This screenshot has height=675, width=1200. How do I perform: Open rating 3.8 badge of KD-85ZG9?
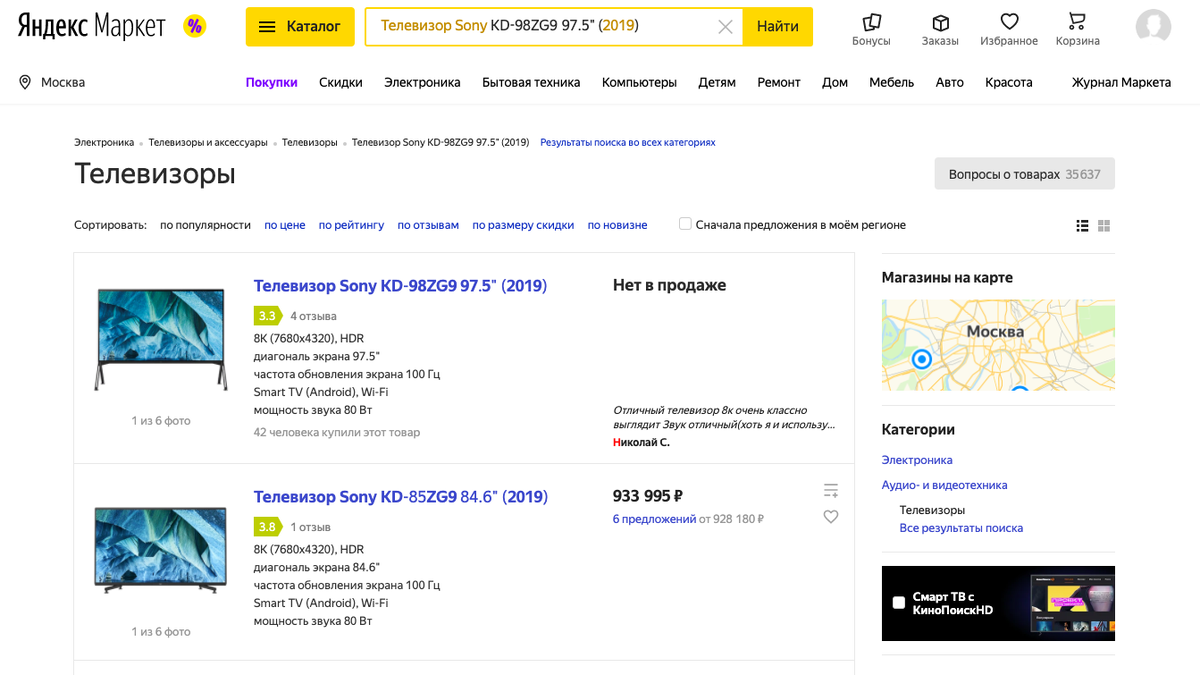pos(268,527)
